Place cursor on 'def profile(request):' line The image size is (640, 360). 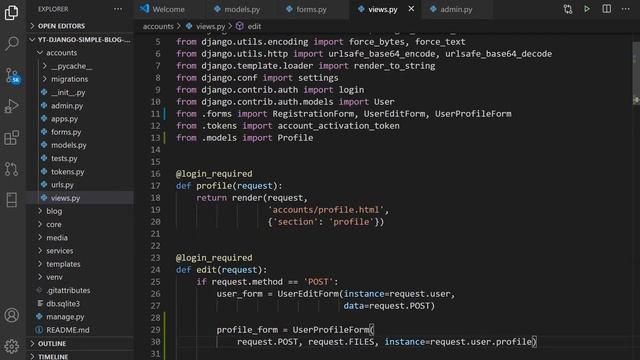click(229, 186)
